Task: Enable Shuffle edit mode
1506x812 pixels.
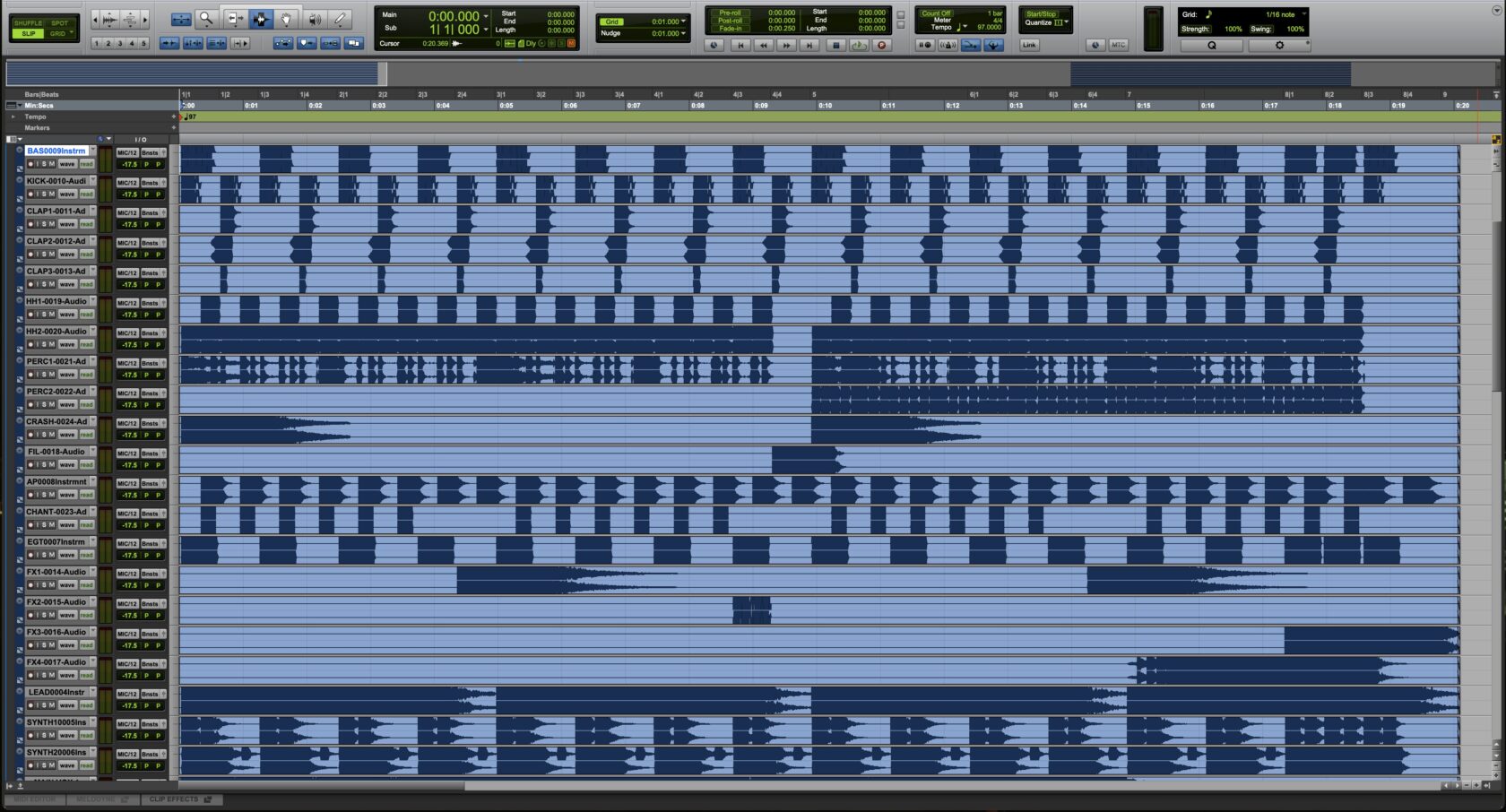Action: [x=29, y=22]
